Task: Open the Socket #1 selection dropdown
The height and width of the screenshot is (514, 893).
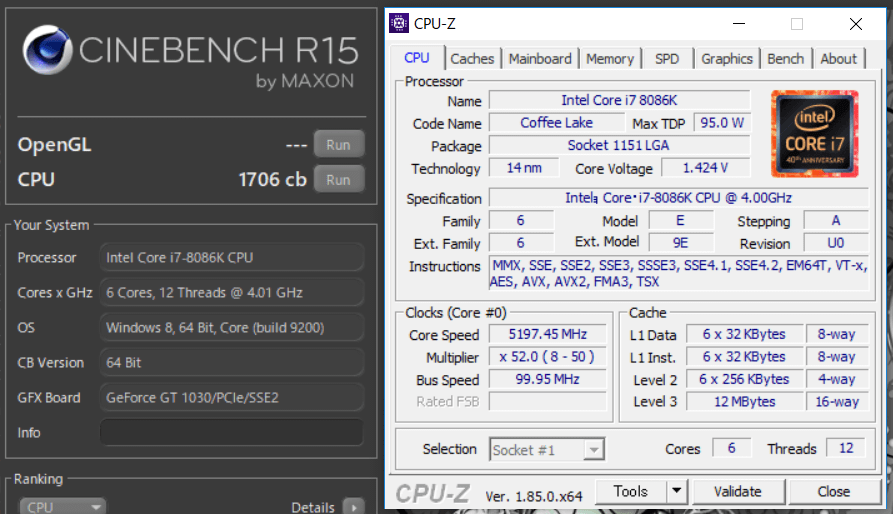Action: [547, 450]
